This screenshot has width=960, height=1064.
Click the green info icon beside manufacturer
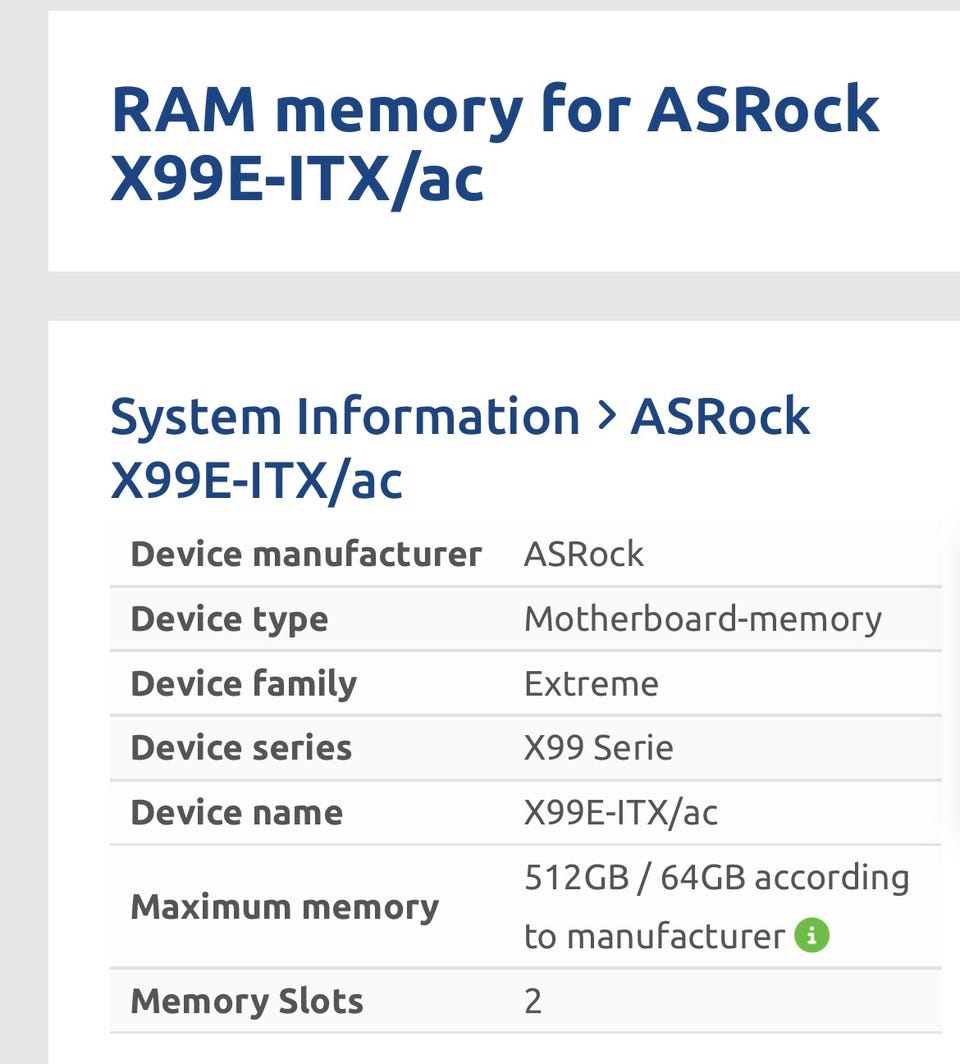click(x=811, y=935)
